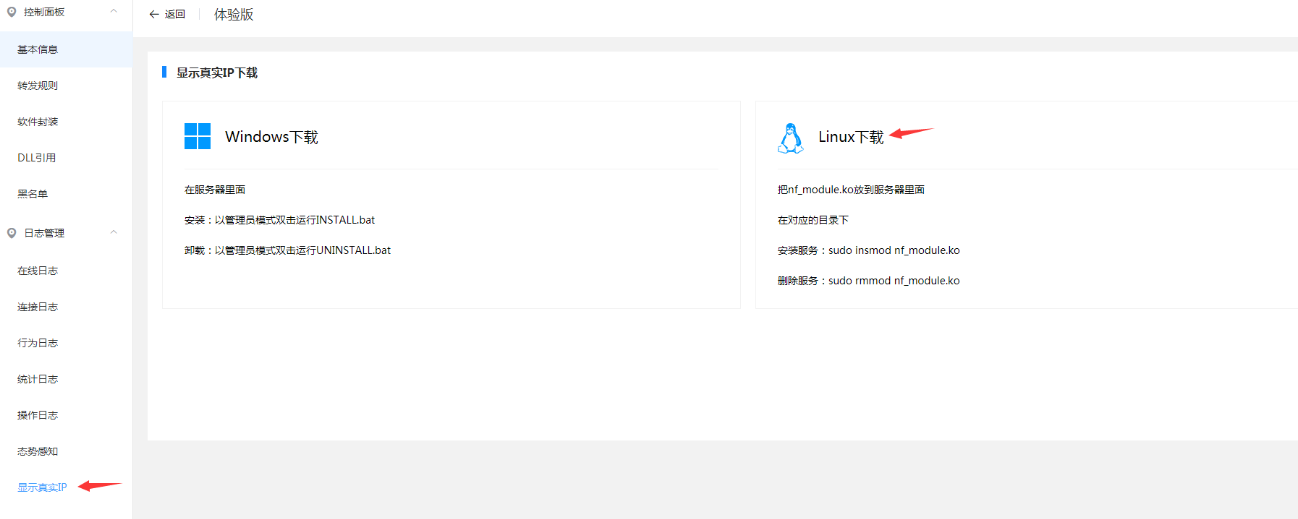Click the 在服务器里面 text
Screen dimensions: 1298x519
point(215,189)
